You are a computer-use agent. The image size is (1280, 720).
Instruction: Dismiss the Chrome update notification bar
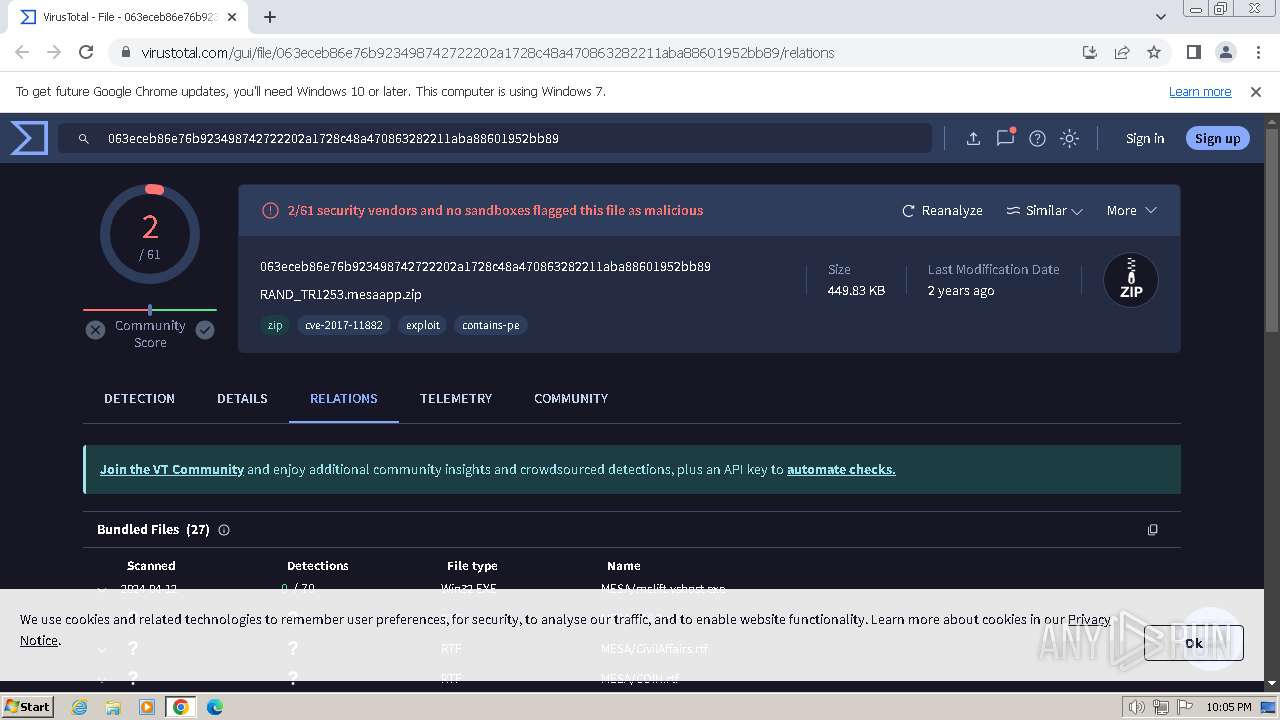(1256, 91)
